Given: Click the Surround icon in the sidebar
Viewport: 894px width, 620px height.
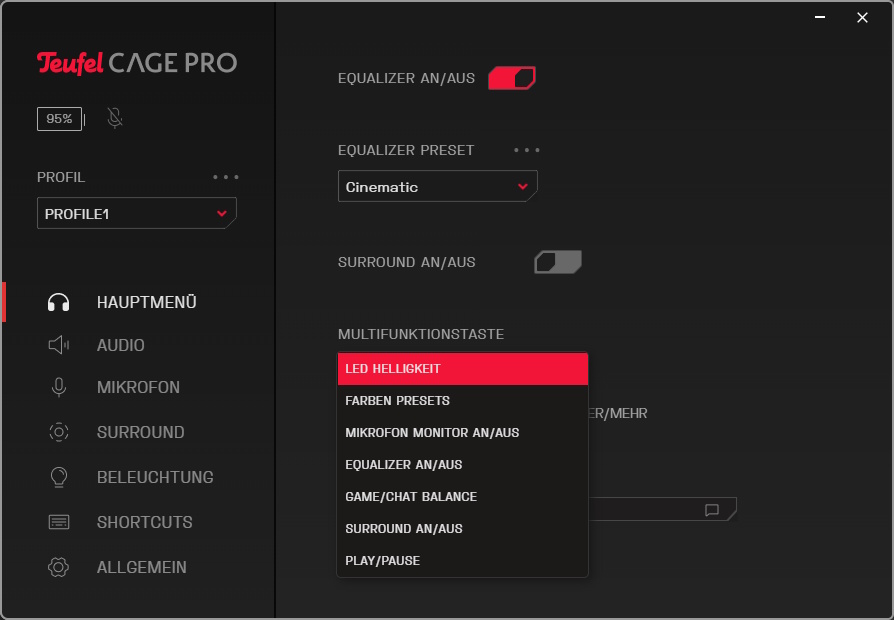Looking at the screenshot, I should tap(59, 432).
